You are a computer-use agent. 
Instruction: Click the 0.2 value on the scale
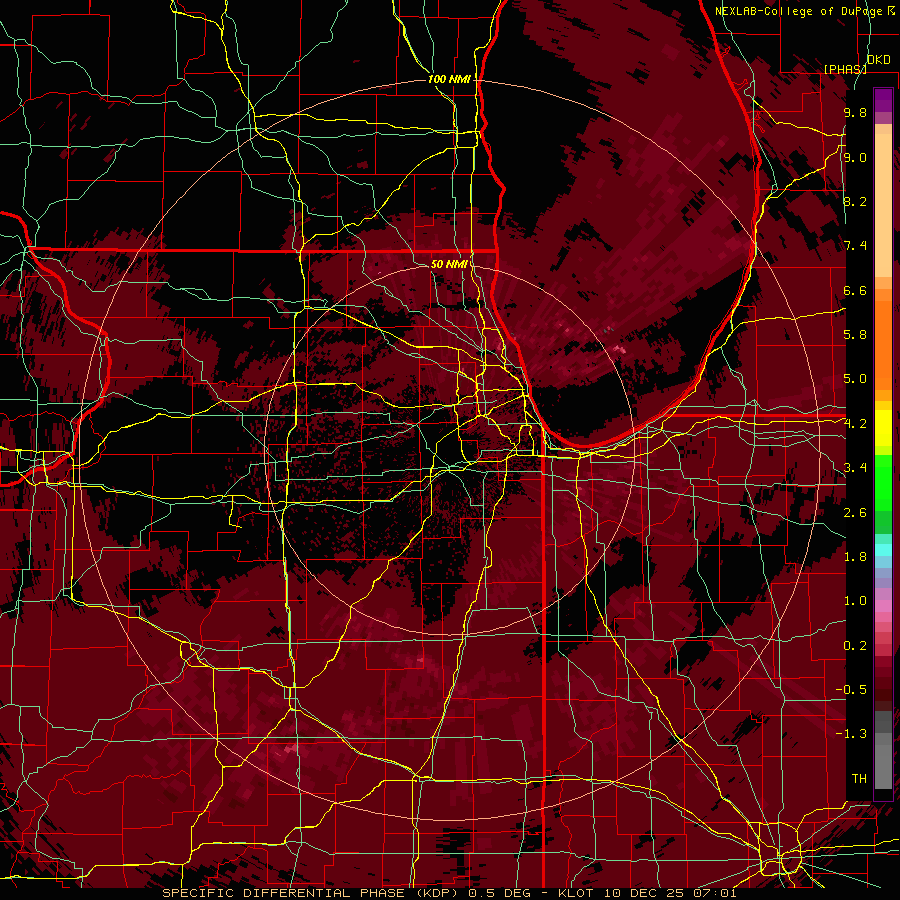pos(855,646)
